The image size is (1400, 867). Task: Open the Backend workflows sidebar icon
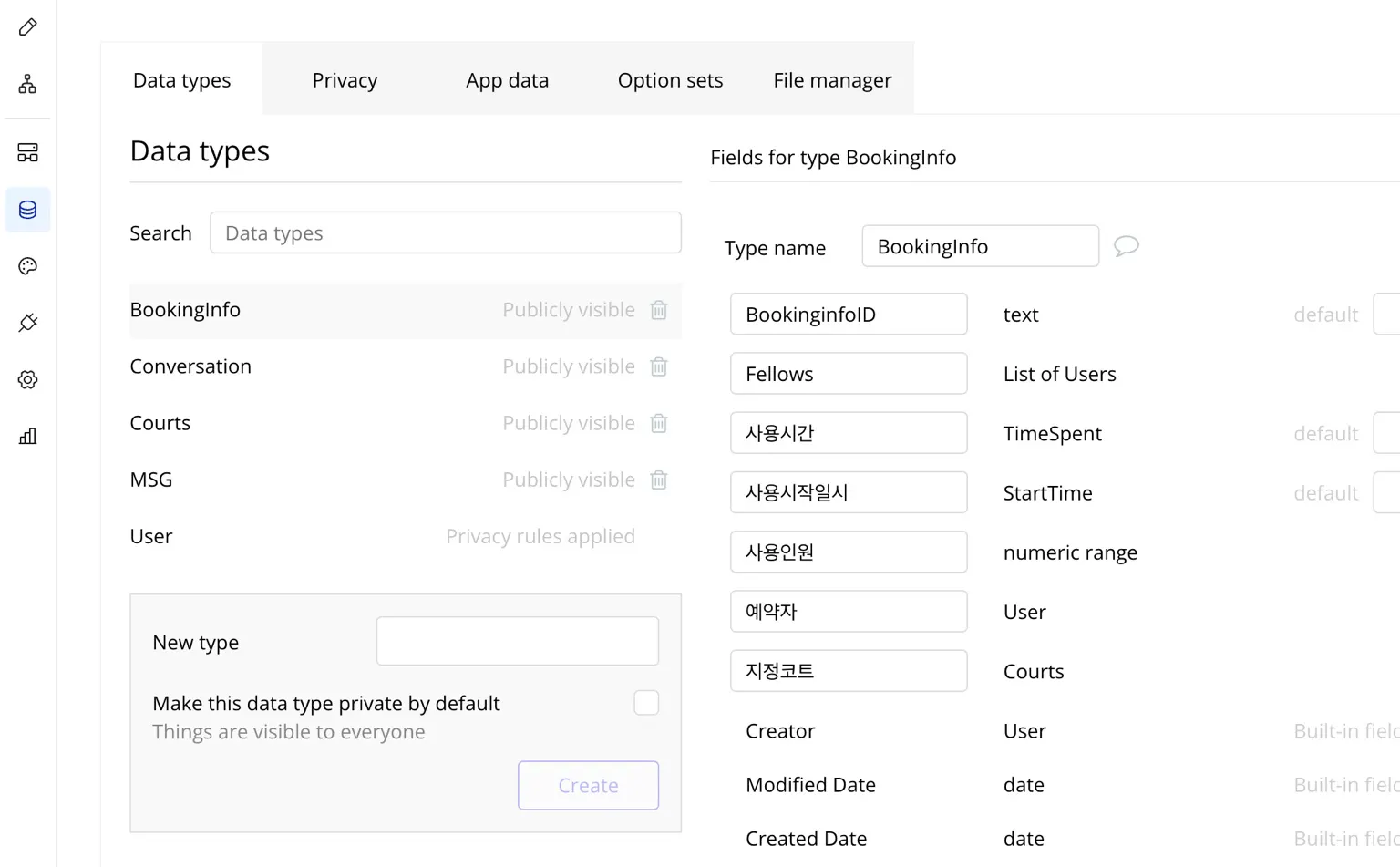(x=28, y=152)
